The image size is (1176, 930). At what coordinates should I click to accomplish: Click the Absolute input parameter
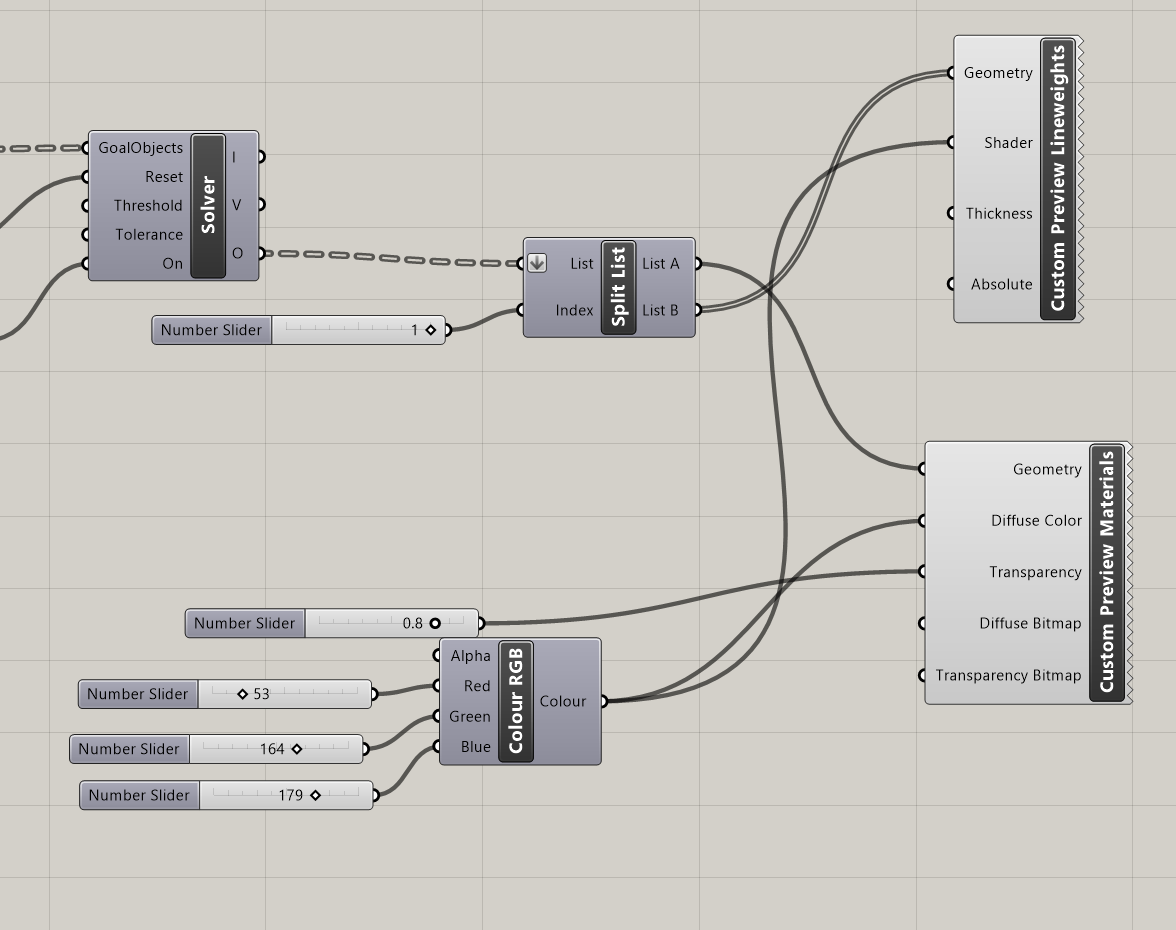click(x=1001, y=284)
